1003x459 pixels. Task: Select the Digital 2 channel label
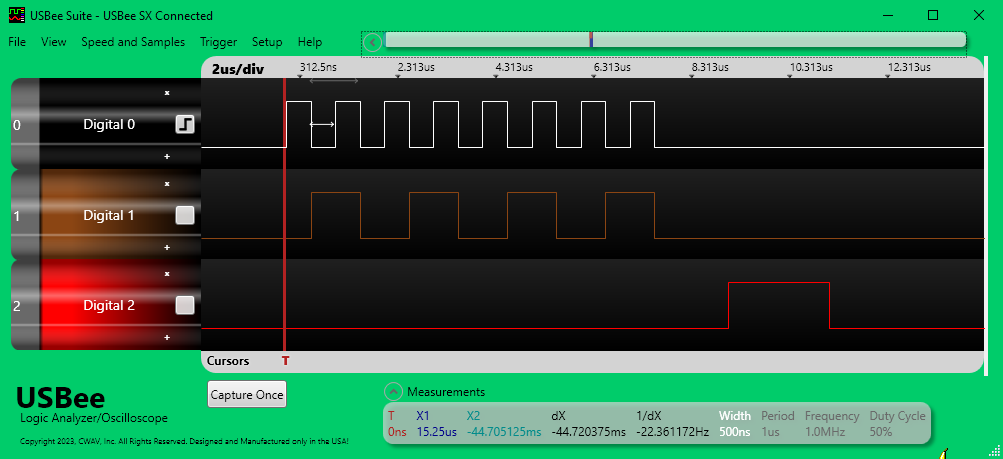coord(109,306)
